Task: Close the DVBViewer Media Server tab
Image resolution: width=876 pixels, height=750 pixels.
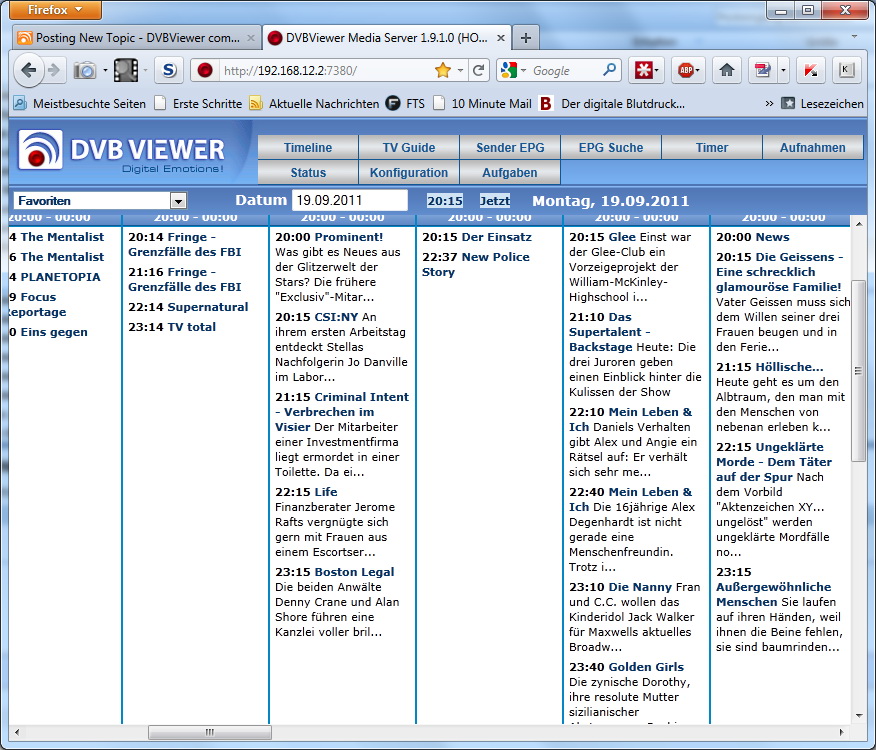Action: 501,38
